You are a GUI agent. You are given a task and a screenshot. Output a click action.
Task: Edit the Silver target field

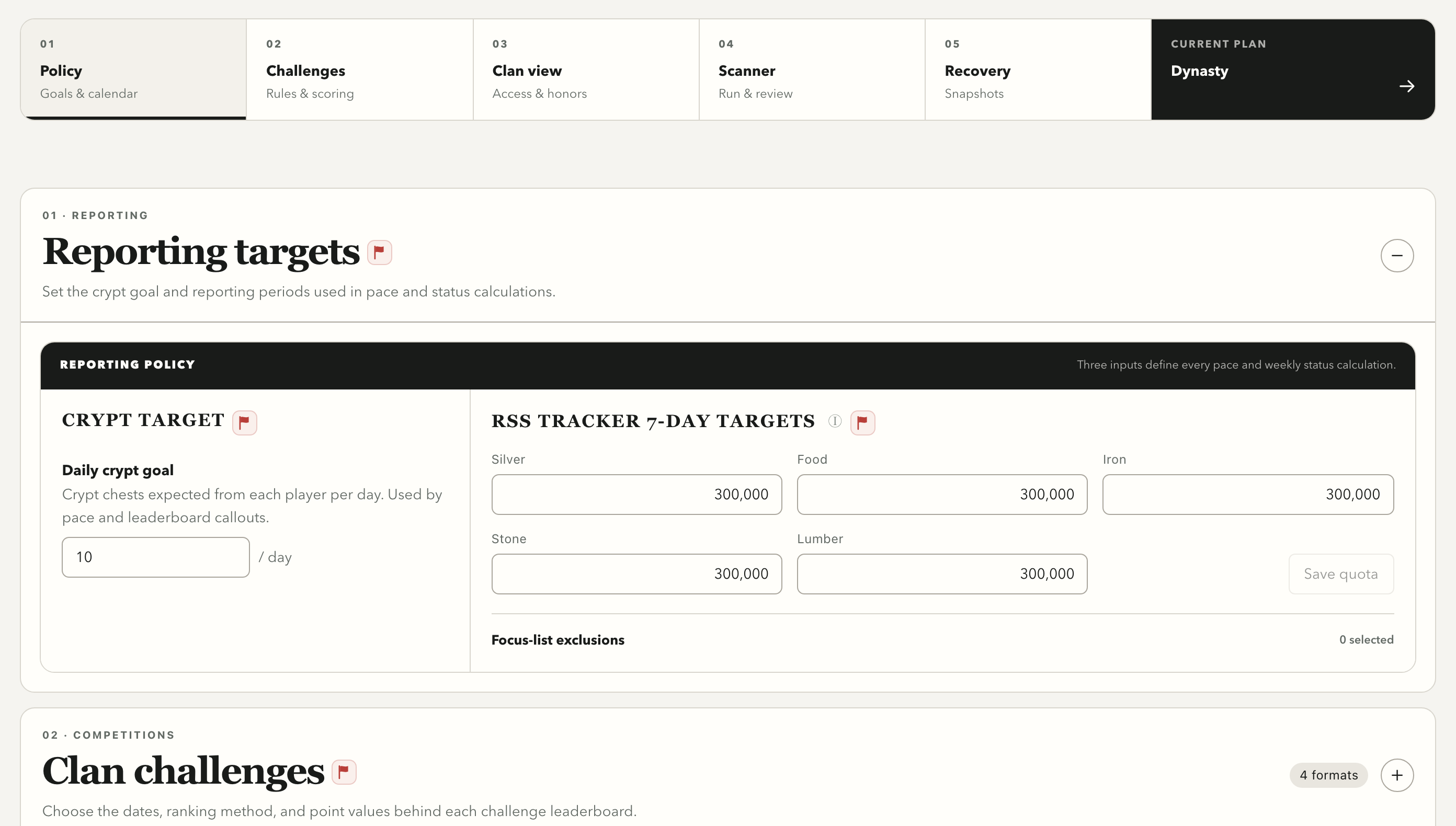click(636, 495)
